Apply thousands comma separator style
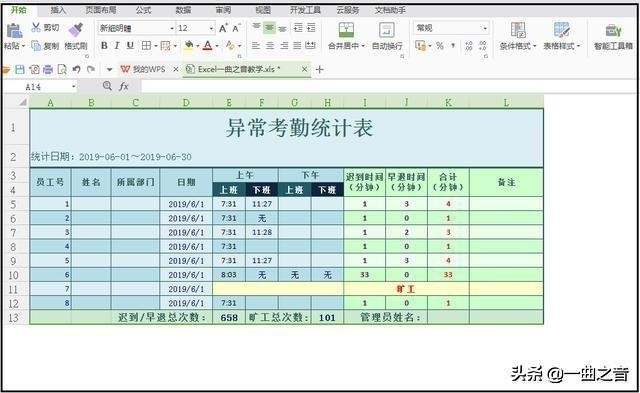 click(x=453, y=46)
